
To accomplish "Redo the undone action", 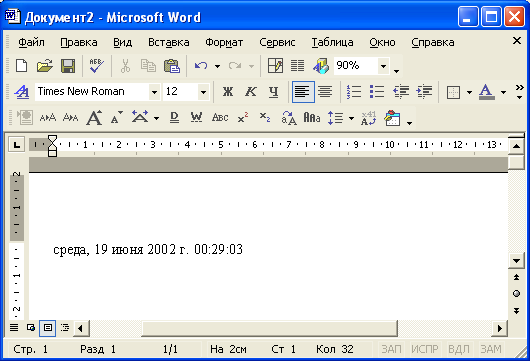I will click(x=235, y=66).
